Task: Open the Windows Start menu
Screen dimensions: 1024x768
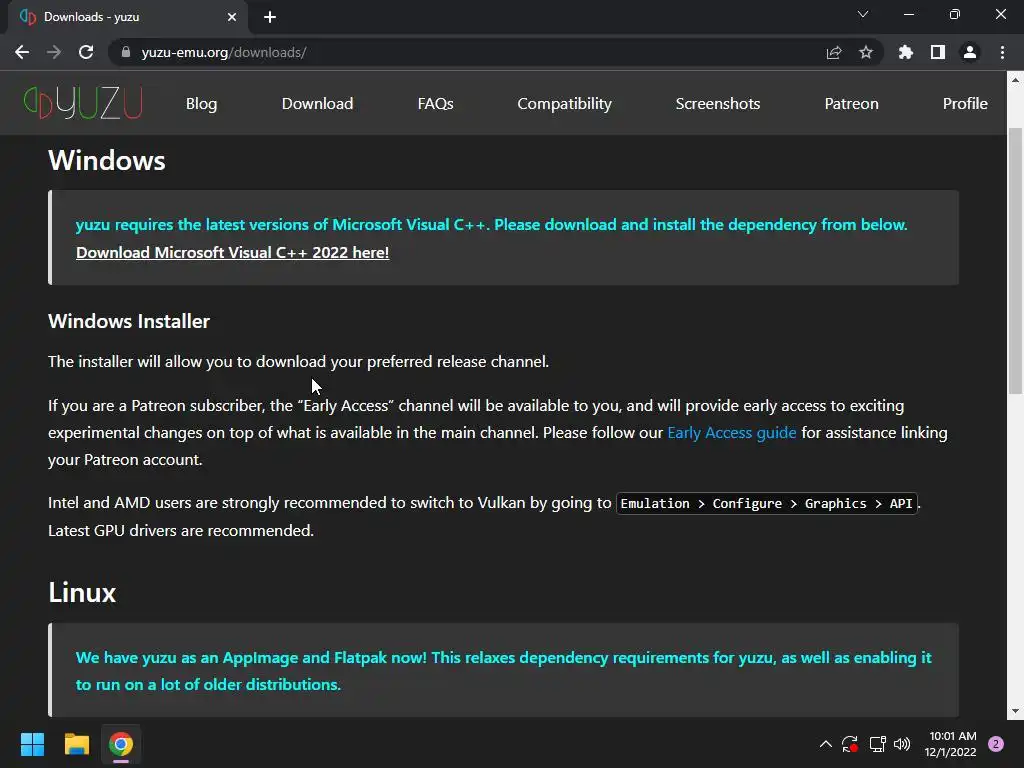Action: point(32,744)
